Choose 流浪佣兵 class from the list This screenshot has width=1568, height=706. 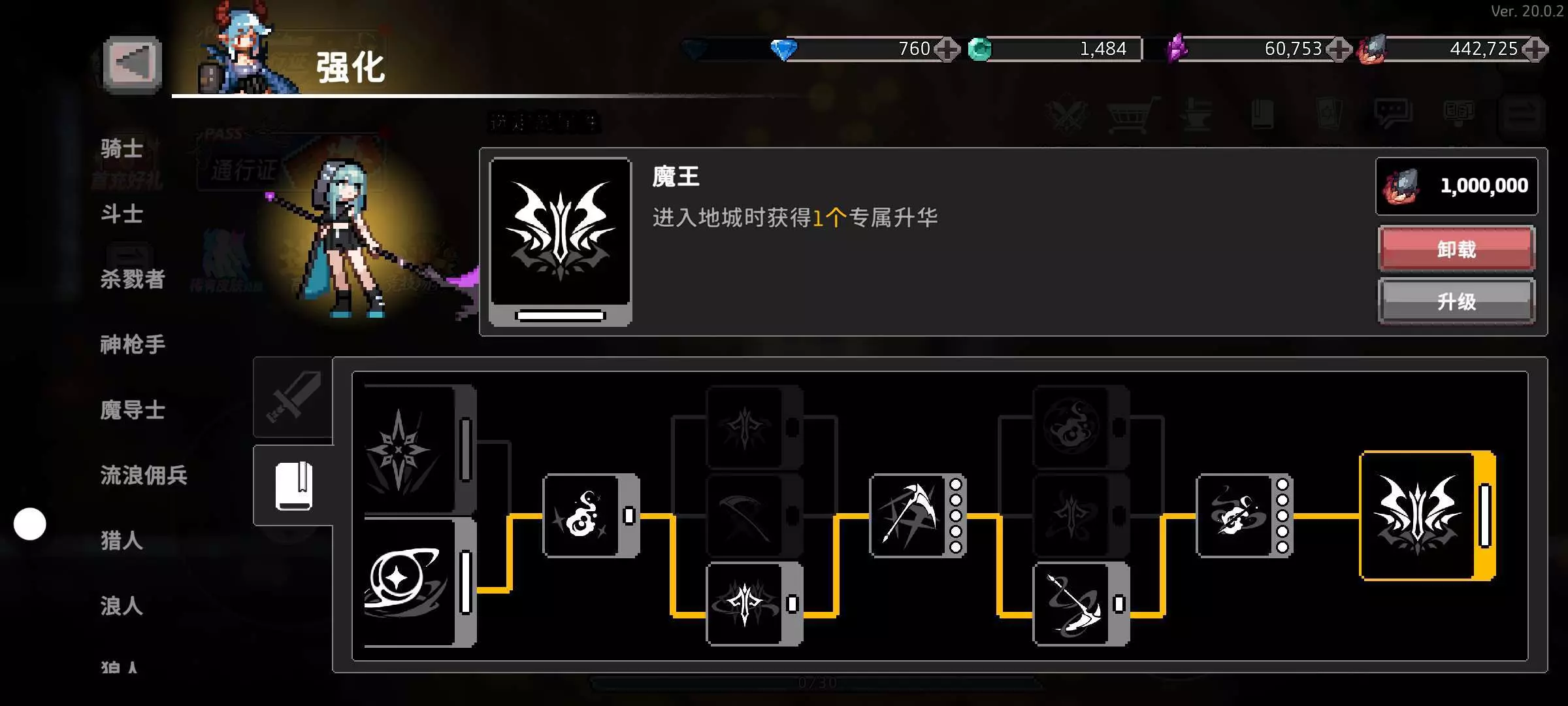tap(144, 475)
